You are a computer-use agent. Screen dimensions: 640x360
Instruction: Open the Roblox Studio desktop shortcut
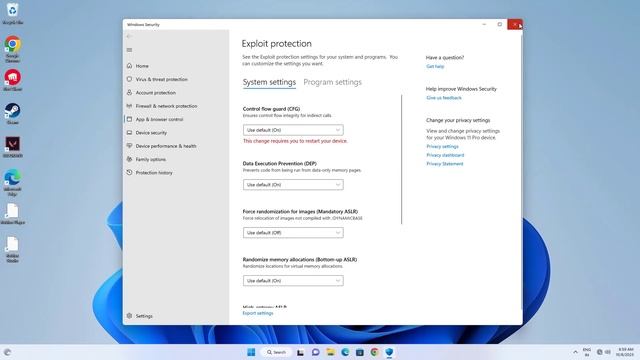coord(13,249)
